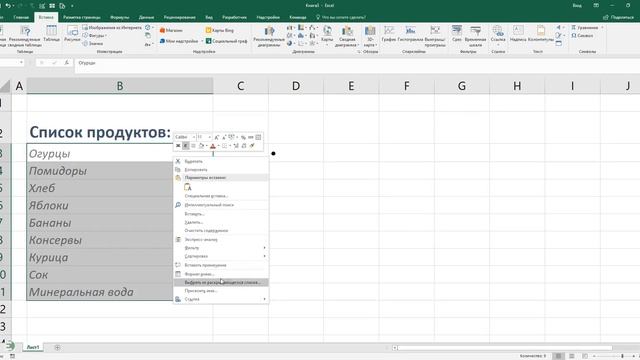The image size is (640, 360).
Task: Click the Рисунки button
Action: (72, 33)
